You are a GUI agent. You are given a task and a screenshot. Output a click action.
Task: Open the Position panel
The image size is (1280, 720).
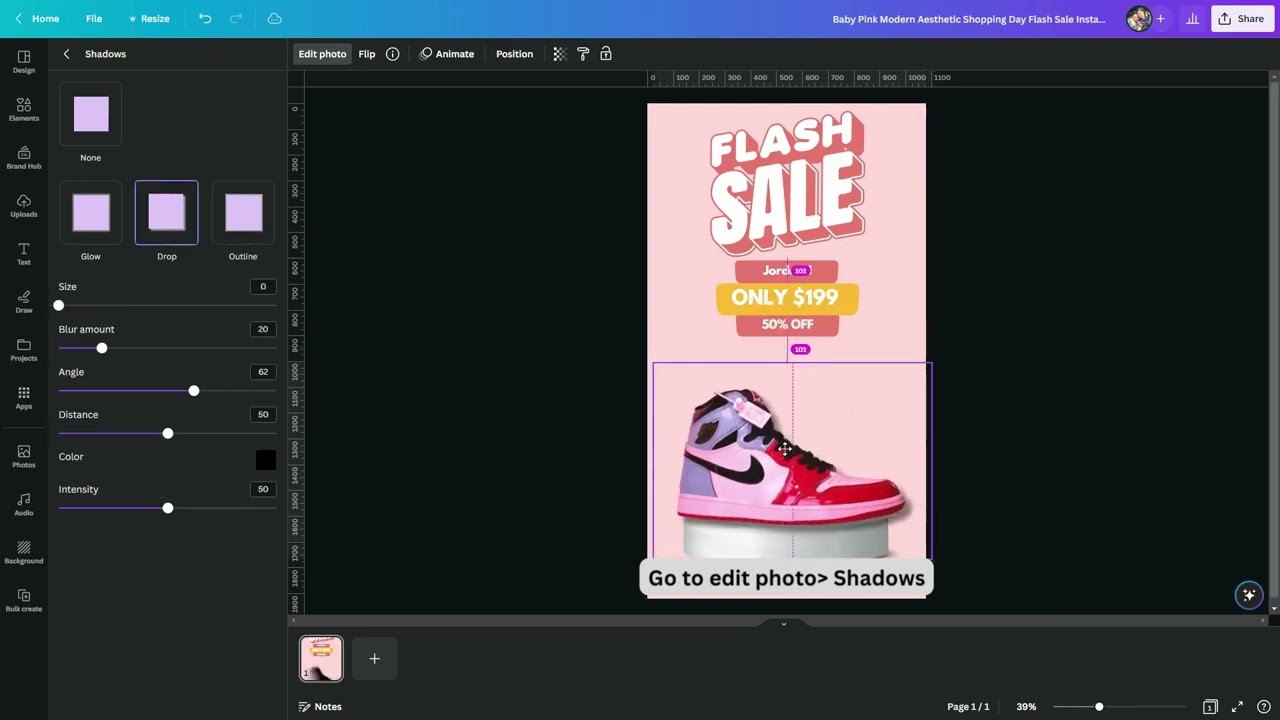[x=514, y=54]
